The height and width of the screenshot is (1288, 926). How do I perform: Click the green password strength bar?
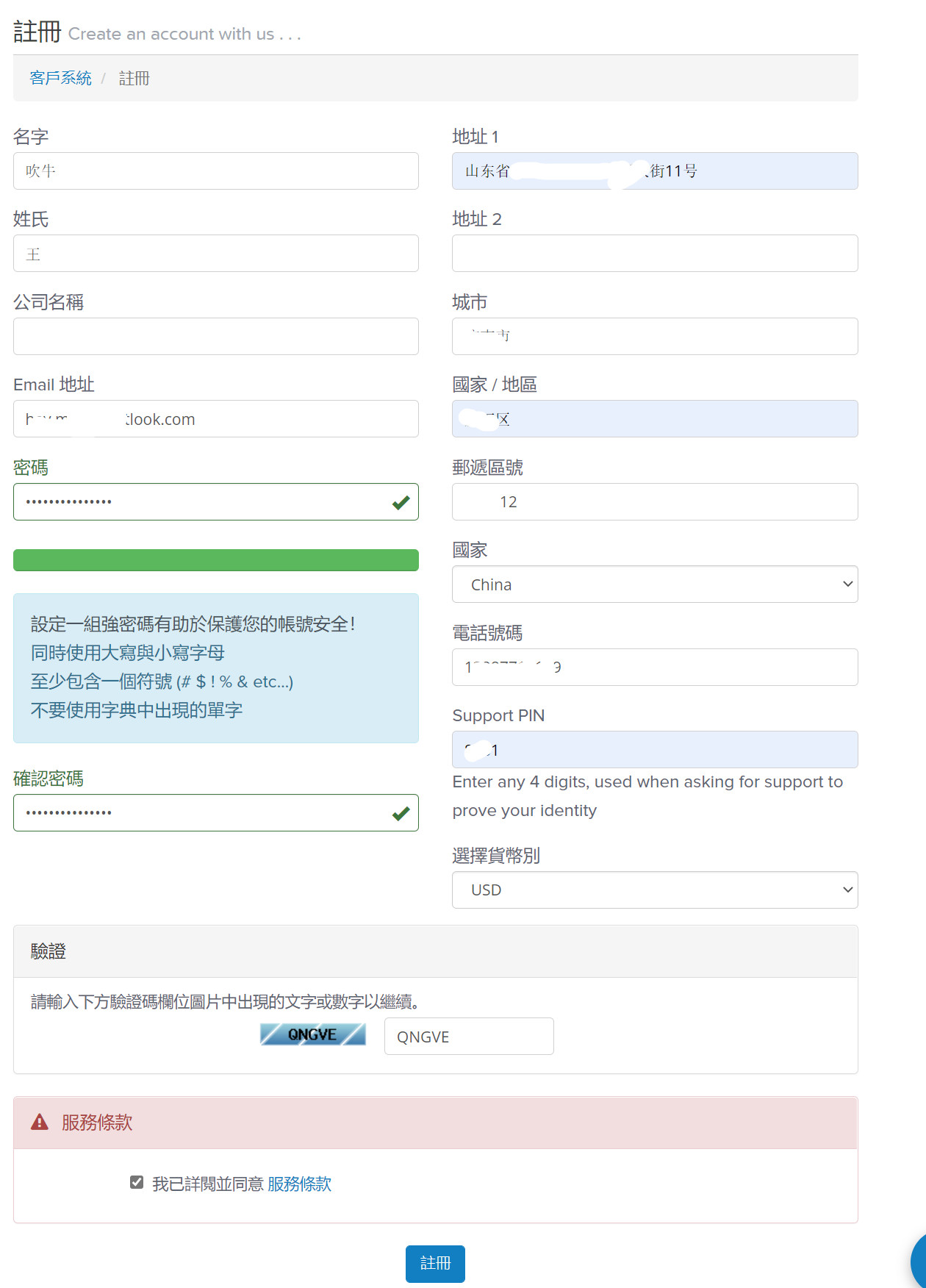215,560
